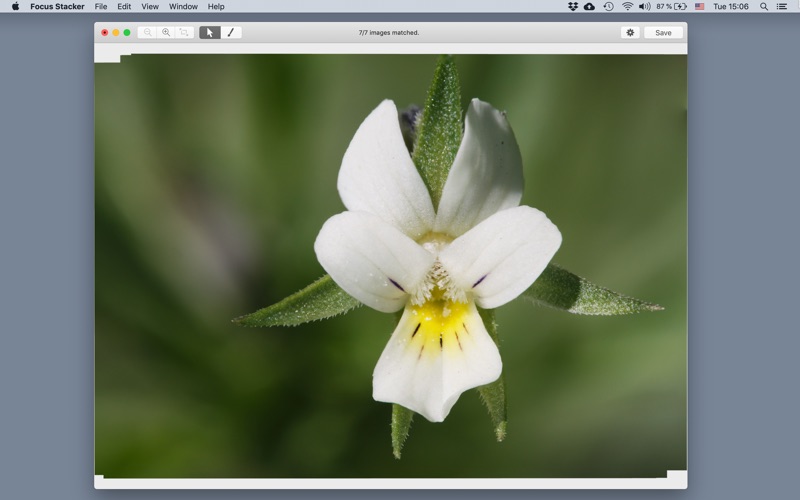This screenshot has height=500, width=800.
Task: Close the window with the red button
Action: 105,32
